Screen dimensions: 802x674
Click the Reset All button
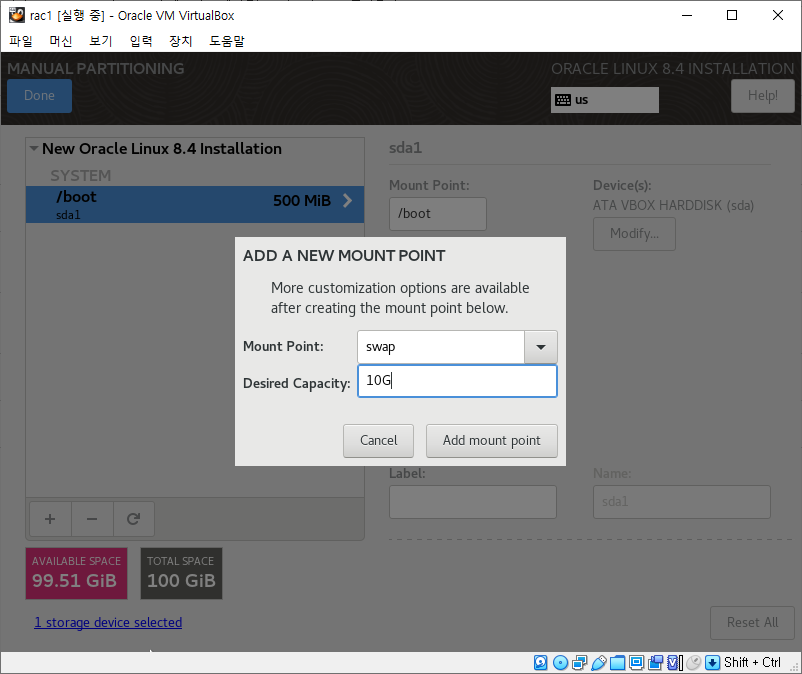(x=752, y=623)
